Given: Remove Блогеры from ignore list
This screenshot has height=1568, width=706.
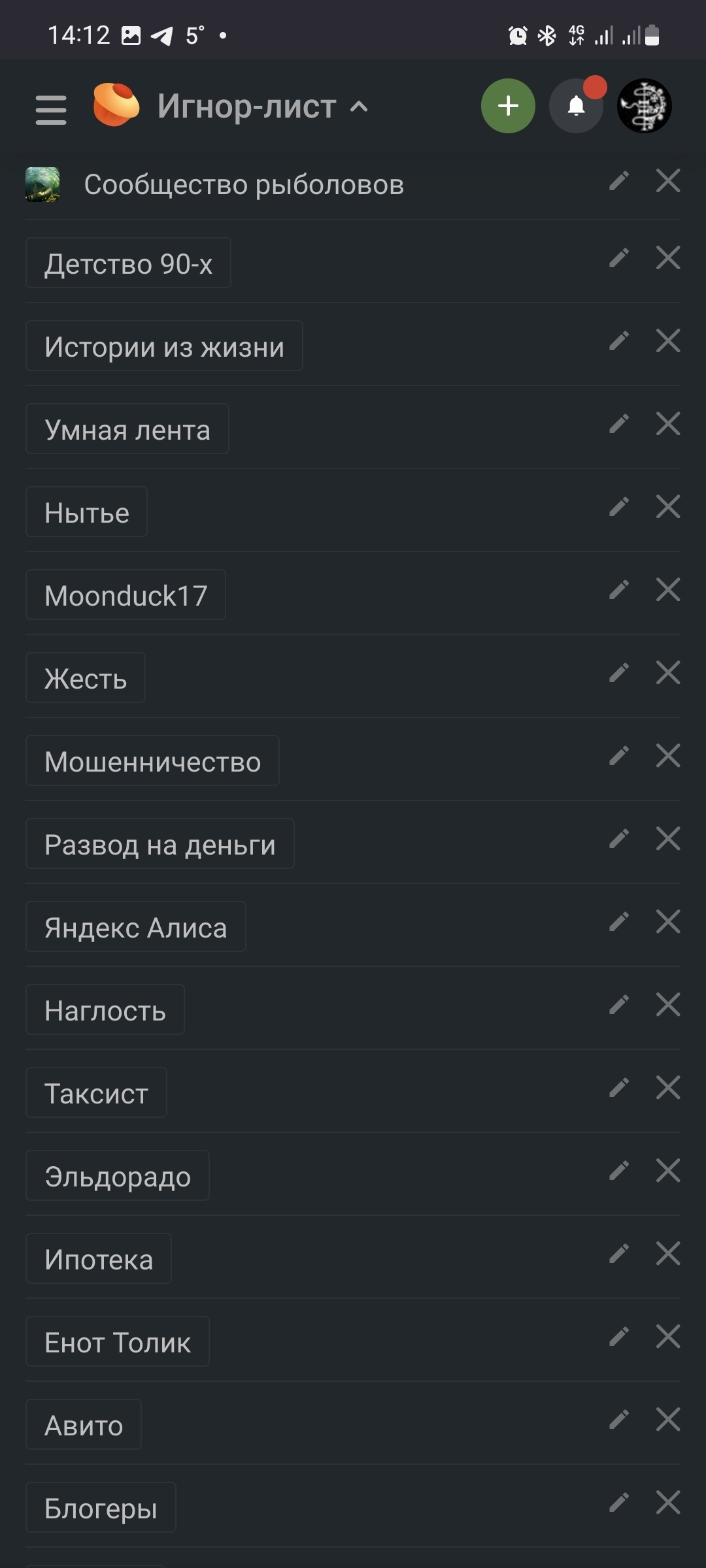Looking at the screenshot, I should coord(667,1503).
